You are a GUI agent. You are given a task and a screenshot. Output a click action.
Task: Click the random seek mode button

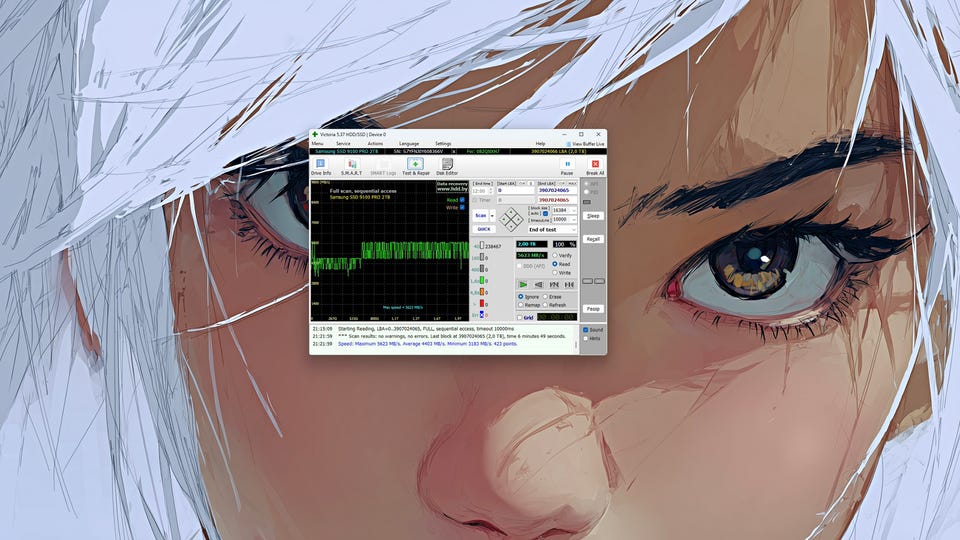point(569,285)
